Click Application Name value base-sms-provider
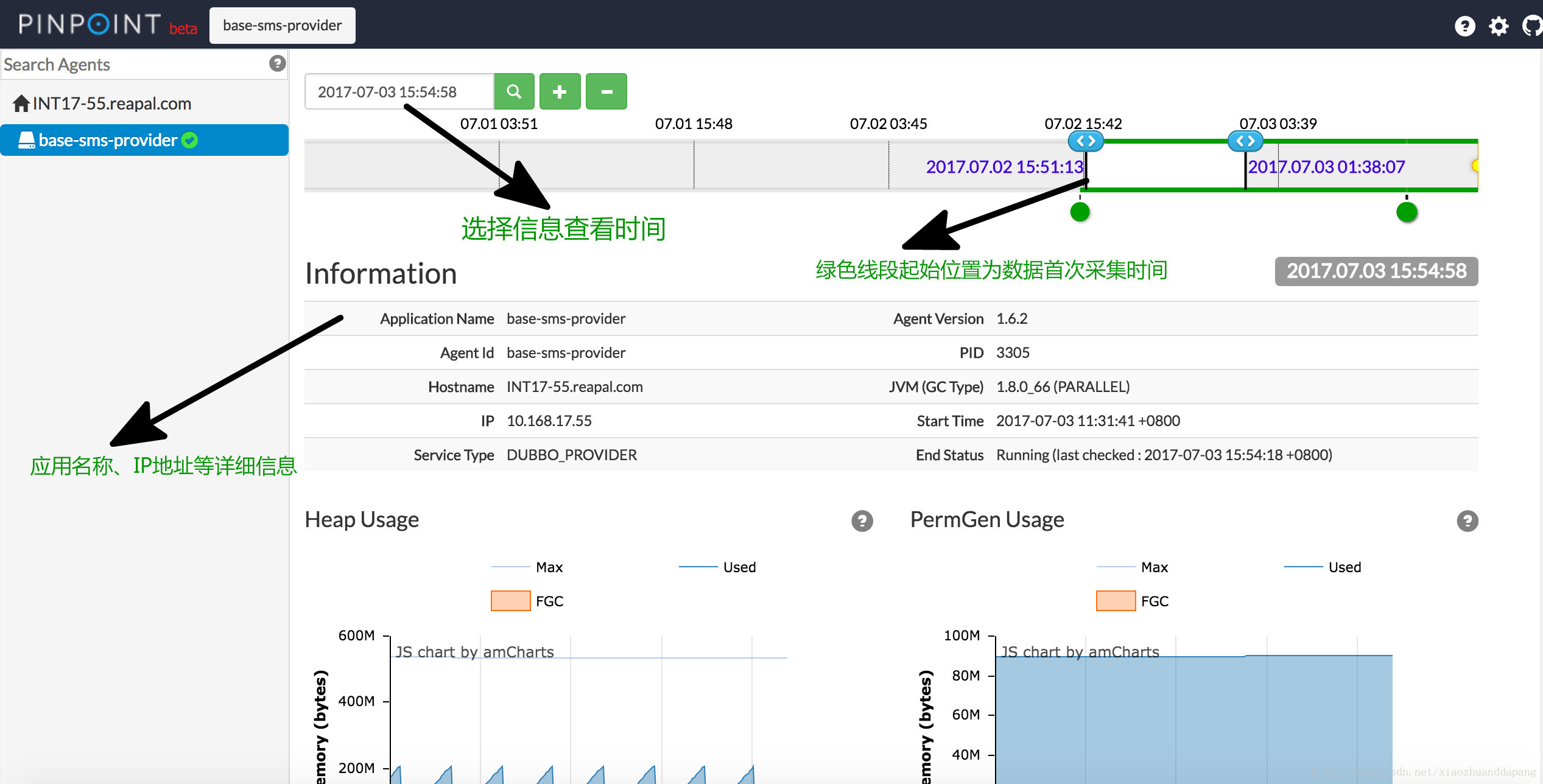The image size is (1543, 784). [x=566, y=319]
